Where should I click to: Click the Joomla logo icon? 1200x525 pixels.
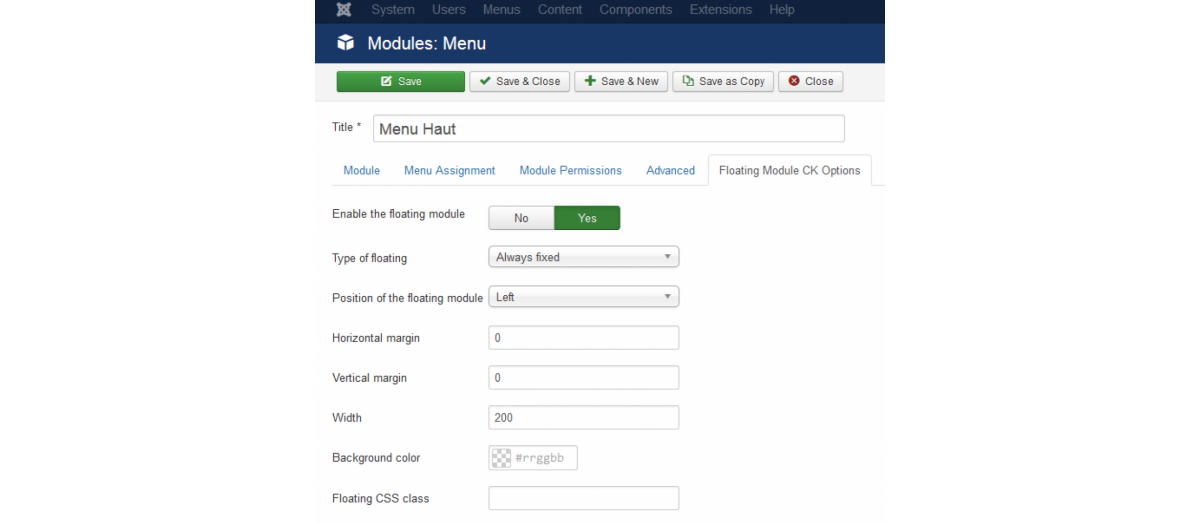345,10
